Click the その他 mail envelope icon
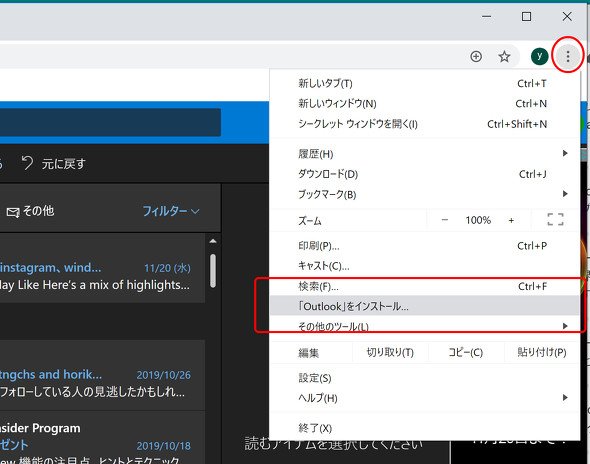 (x=13, y=212)
